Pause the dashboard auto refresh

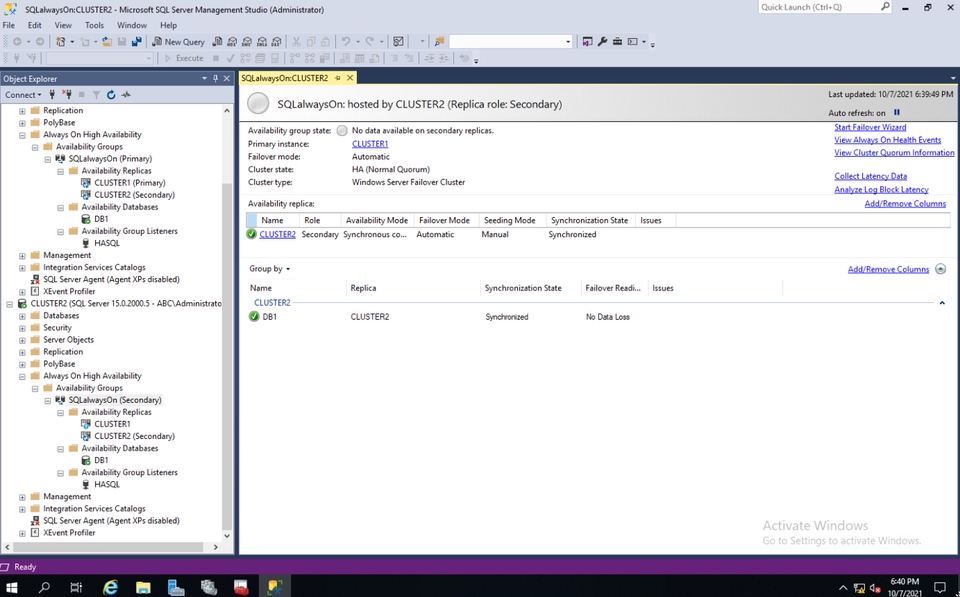897,113
